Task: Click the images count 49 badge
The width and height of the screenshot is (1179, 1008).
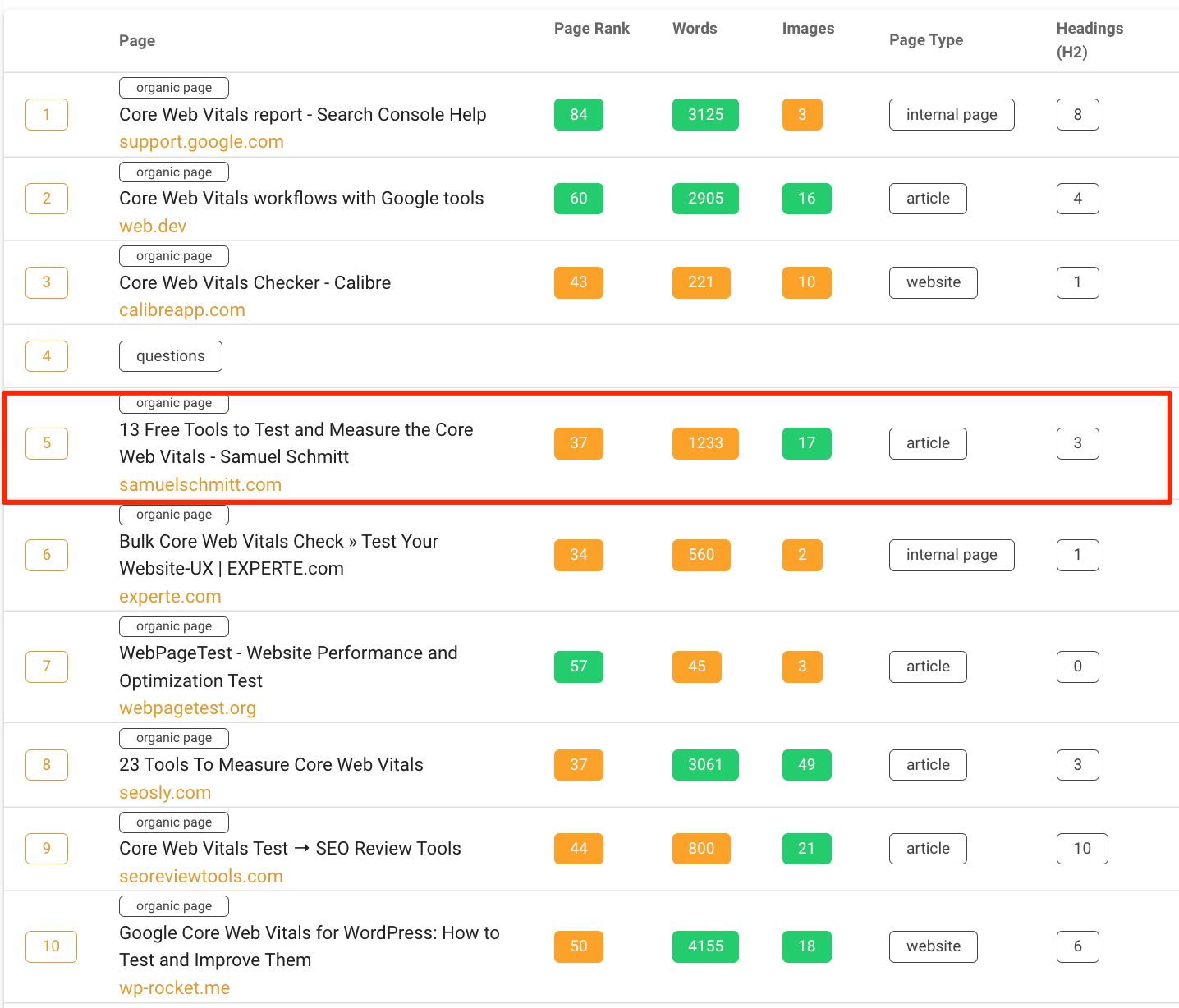Action: (x=807, y=765)
